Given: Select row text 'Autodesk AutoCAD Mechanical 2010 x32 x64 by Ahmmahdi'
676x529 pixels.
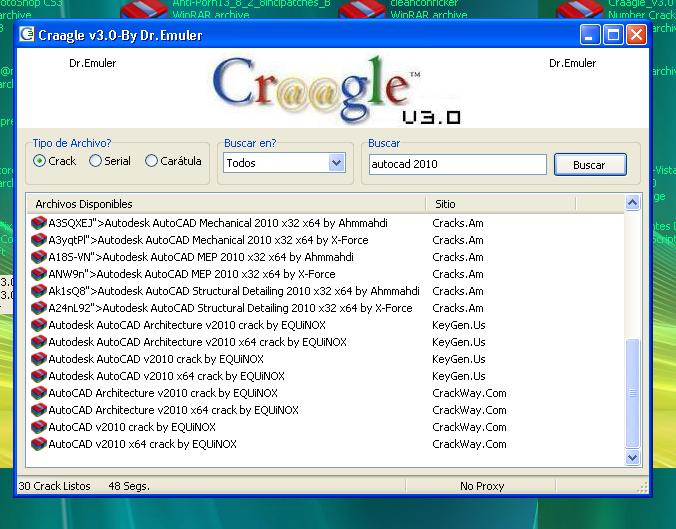Looking at the screenshot, I should [x=246, y=223].
